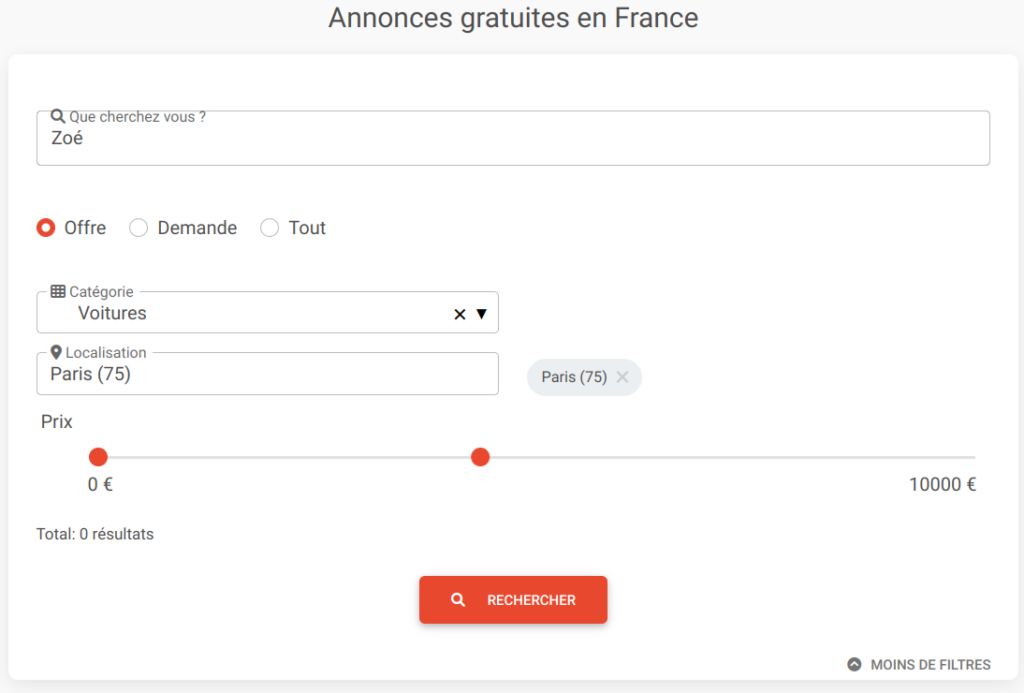Image resolution: width=1024 pixels, height=693 pixels.
Task: Select the Tout radio button
Action: [x=269, y=228]
